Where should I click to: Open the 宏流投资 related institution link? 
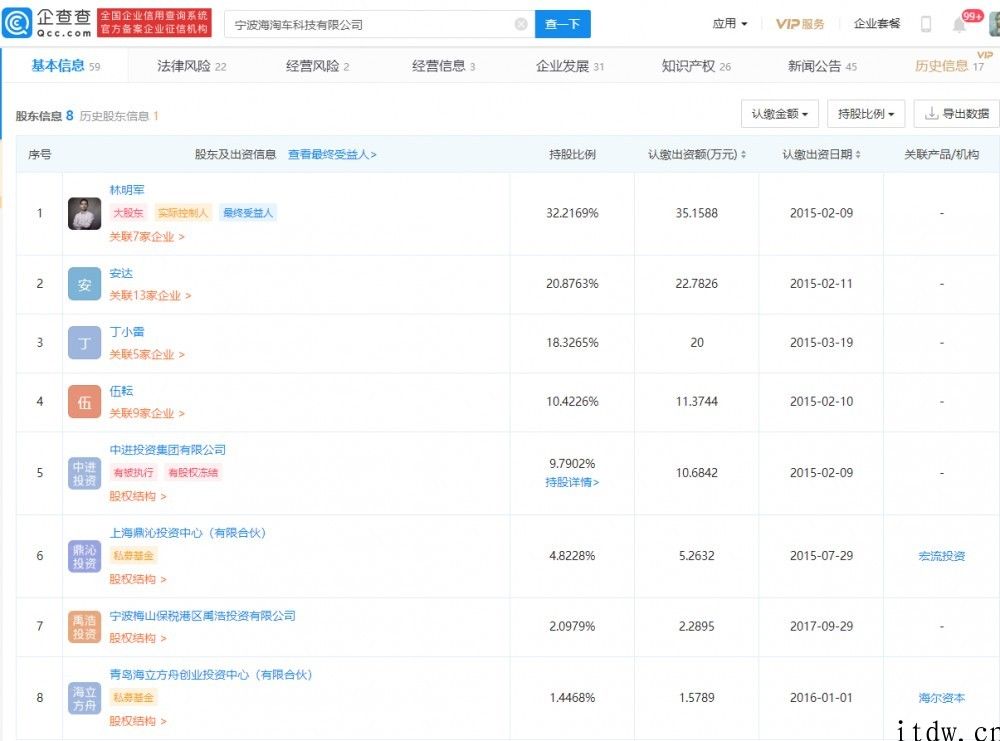point(941,556)
